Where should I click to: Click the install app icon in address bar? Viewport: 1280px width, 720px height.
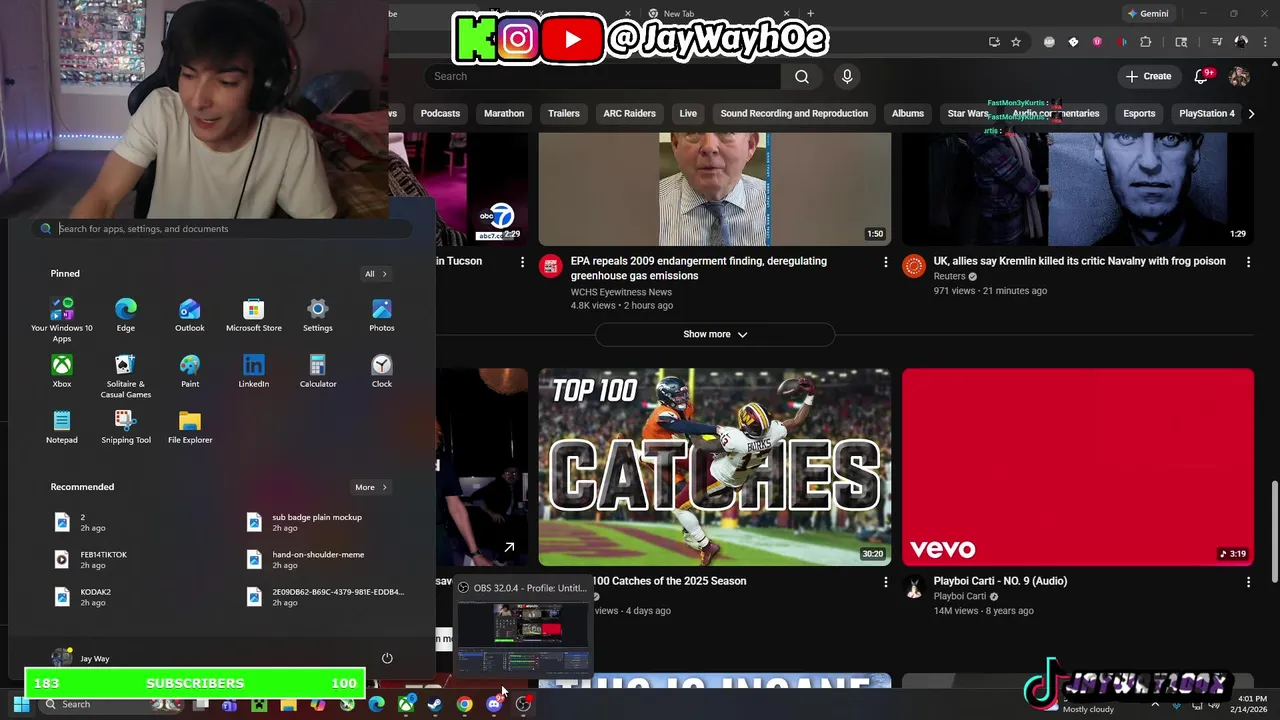pyautogui.click(x=994, y=42)
